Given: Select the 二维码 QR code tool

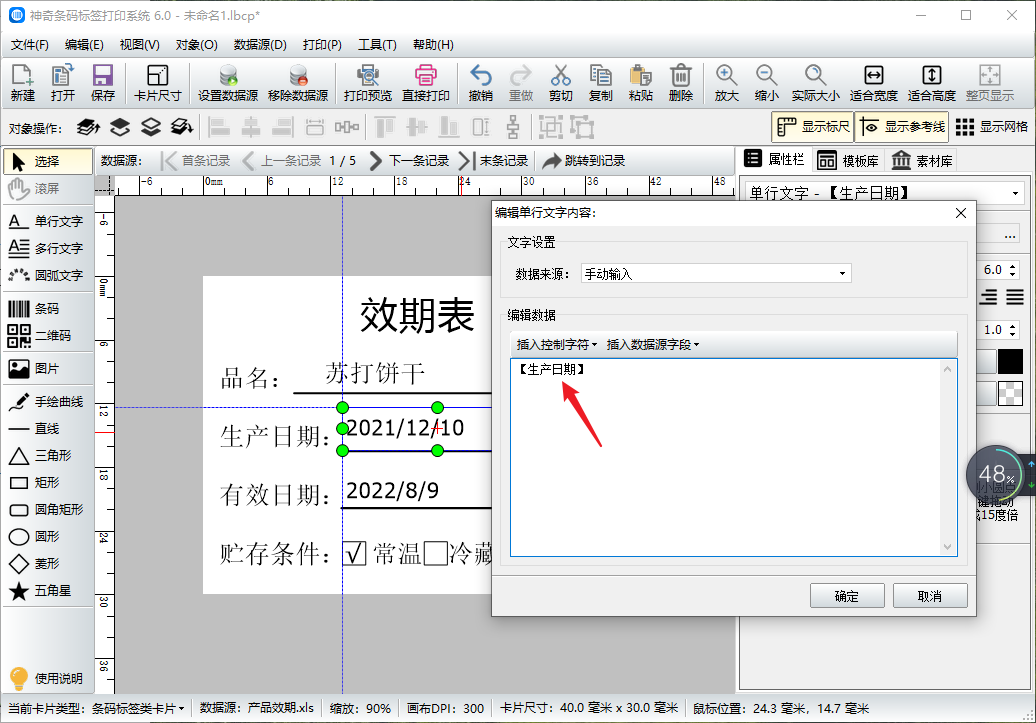Looking at the screenshot, I should (x=48, y=336).
